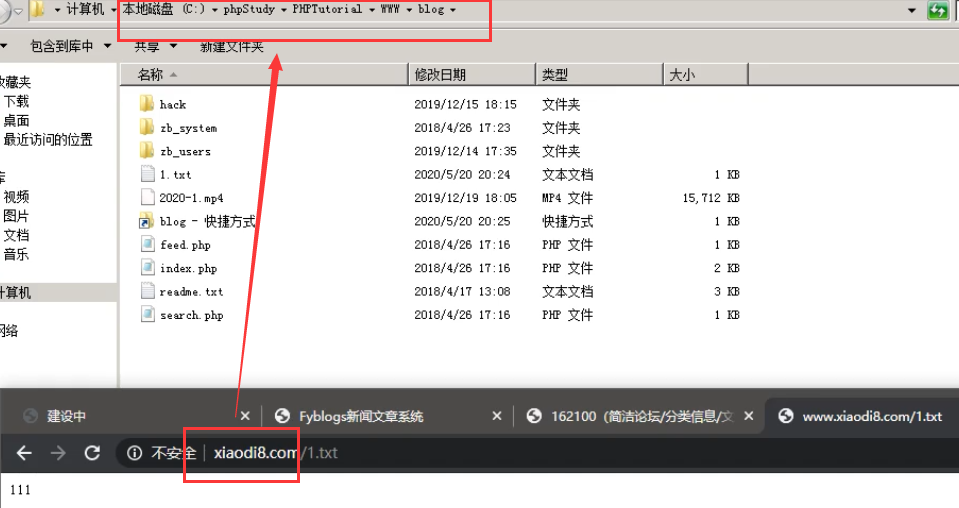Image resolution: width=959 pixels, height=508 pixels.
Task: Select the index.php file
Action: pos(187,268)
